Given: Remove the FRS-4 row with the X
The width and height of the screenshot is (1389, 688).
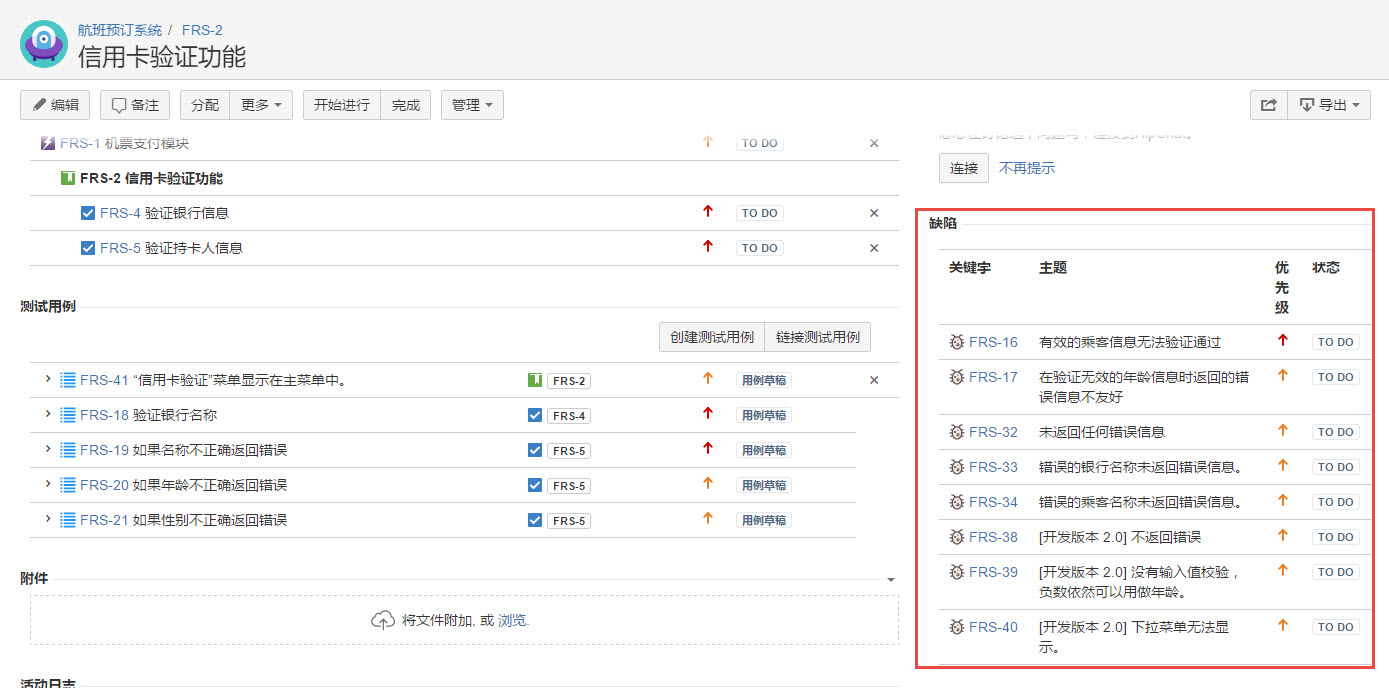Looking at the screenshot, I should pyautogui.click(x=874, y=213).
